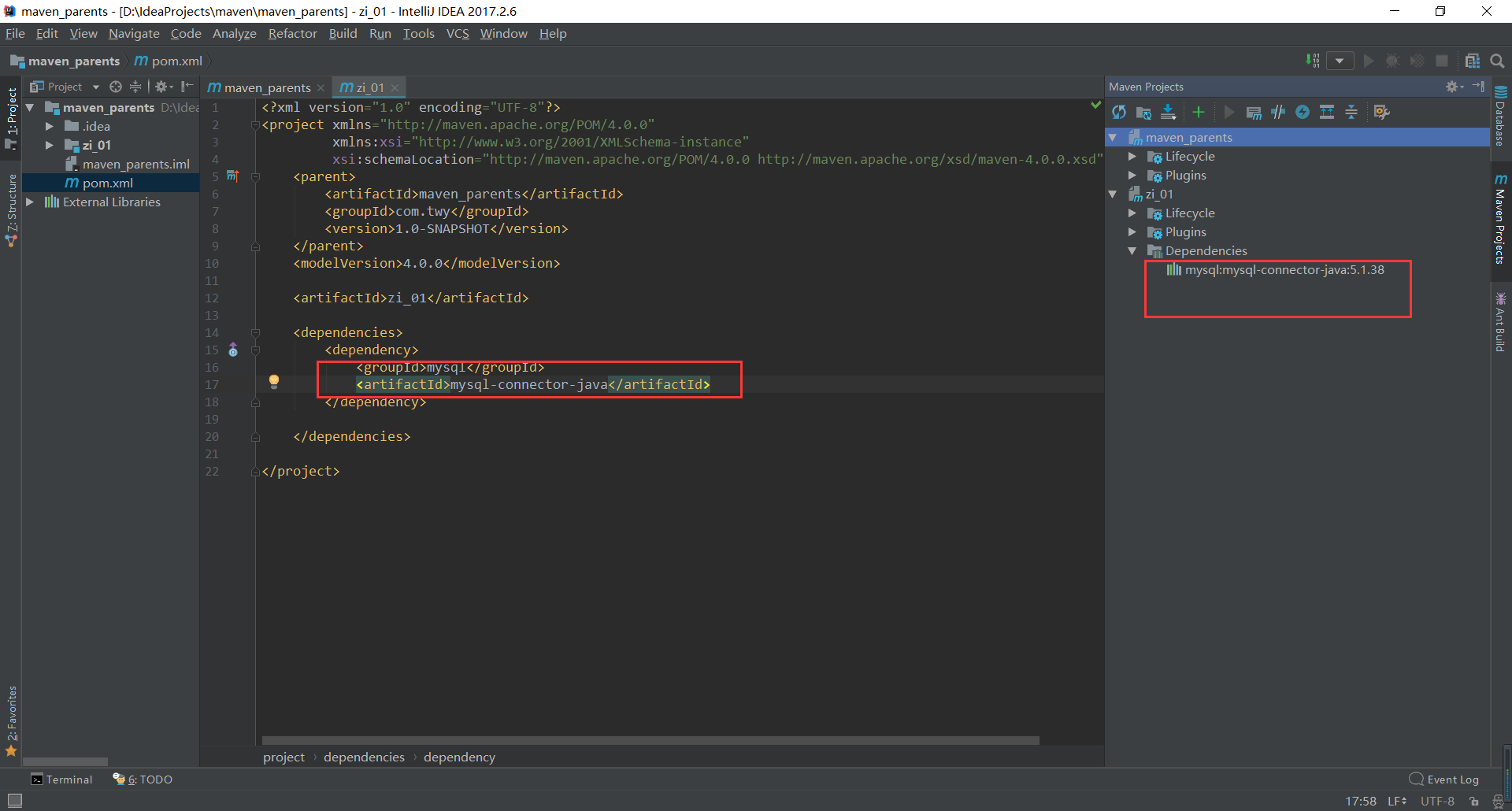Toggle the 1: Project tool window
Image resolution: width=1512 pixels, height=811 pixels.
point(11,118)
